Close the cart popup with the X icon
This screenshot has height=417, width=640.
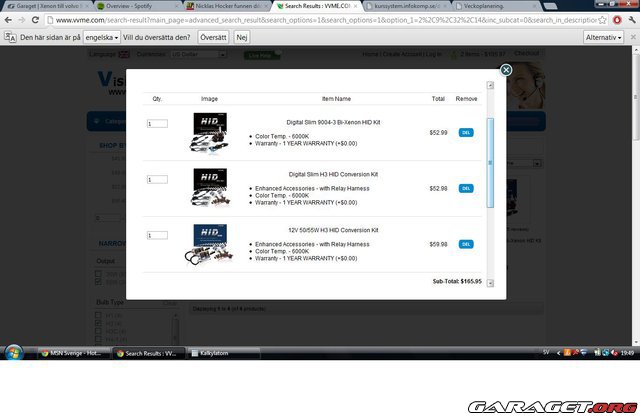click(506, 70)
